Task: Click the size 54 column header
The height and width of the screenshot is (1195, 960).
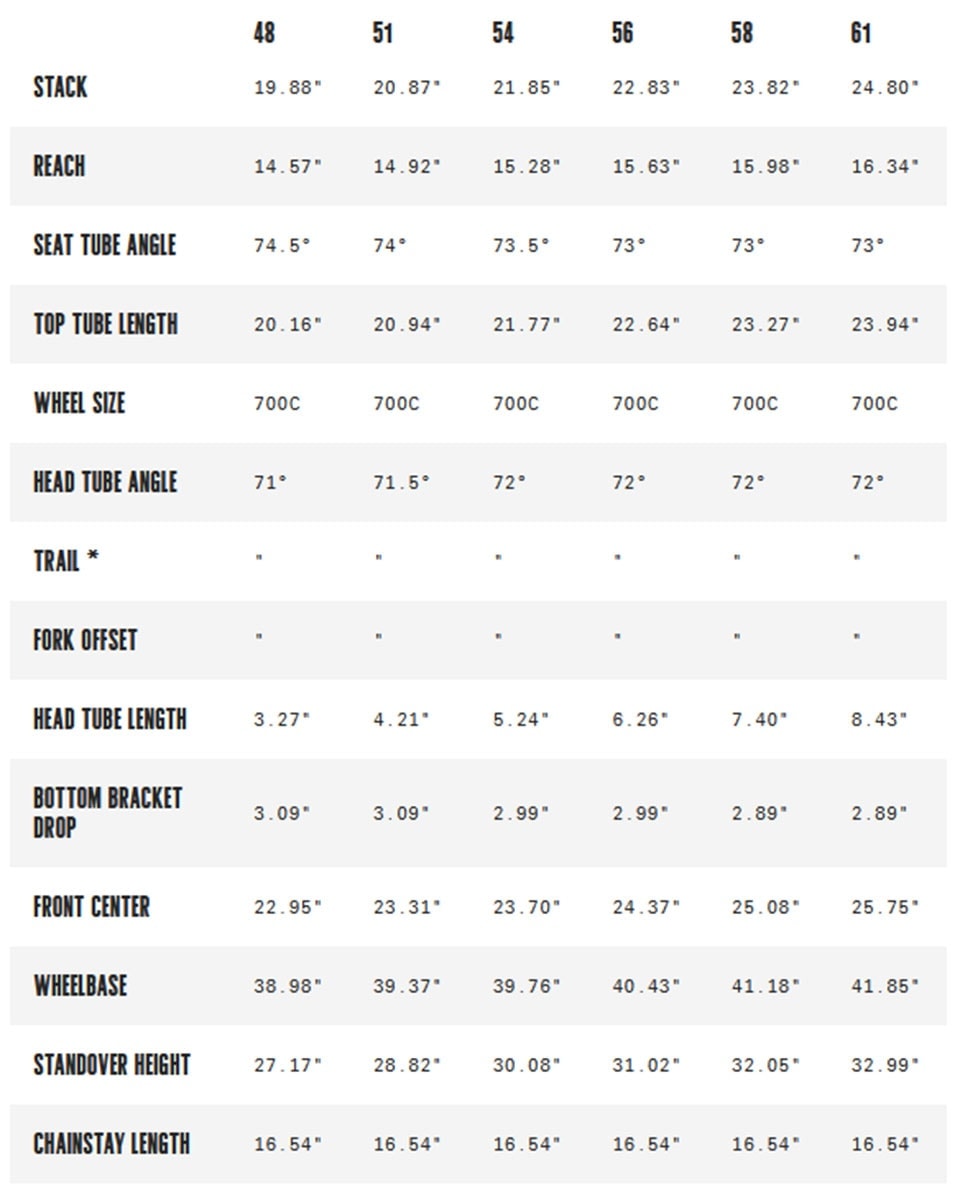Action: click(503, 33)
